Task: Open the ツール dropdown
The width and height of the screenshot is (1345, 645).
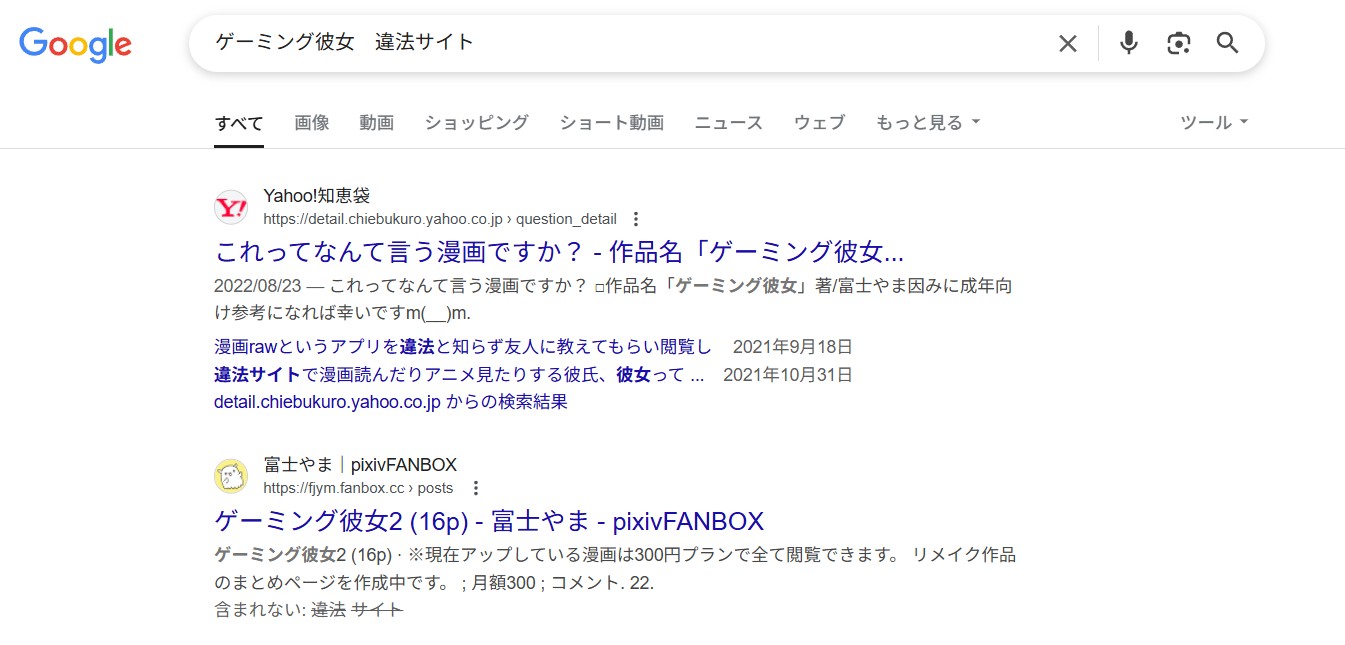Action: click(1212, 121)
